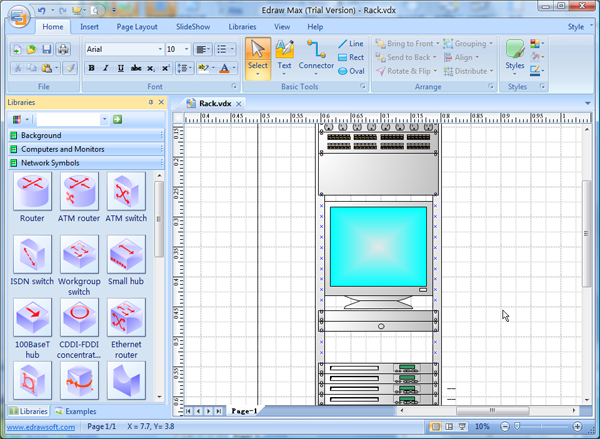Click the Print icon in ribbon
Screen dimensions: 600x439
[62, 49]
